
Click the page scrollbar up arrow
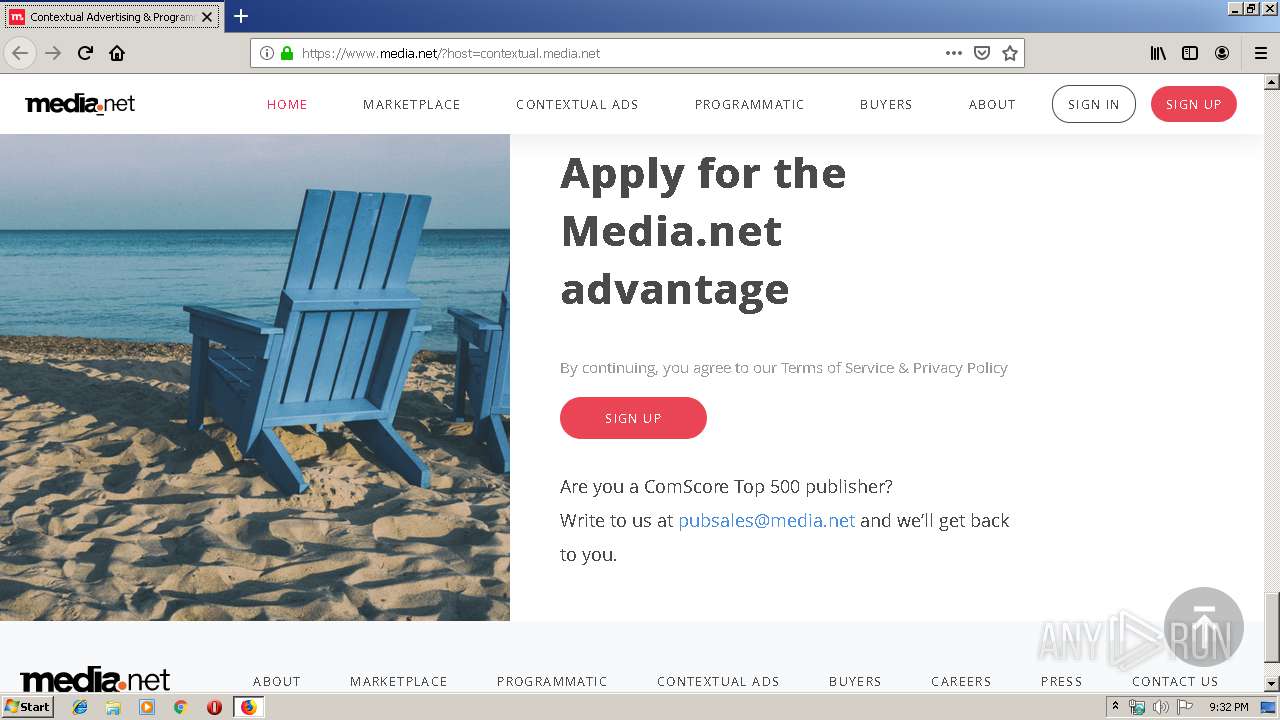[1272, 82]
